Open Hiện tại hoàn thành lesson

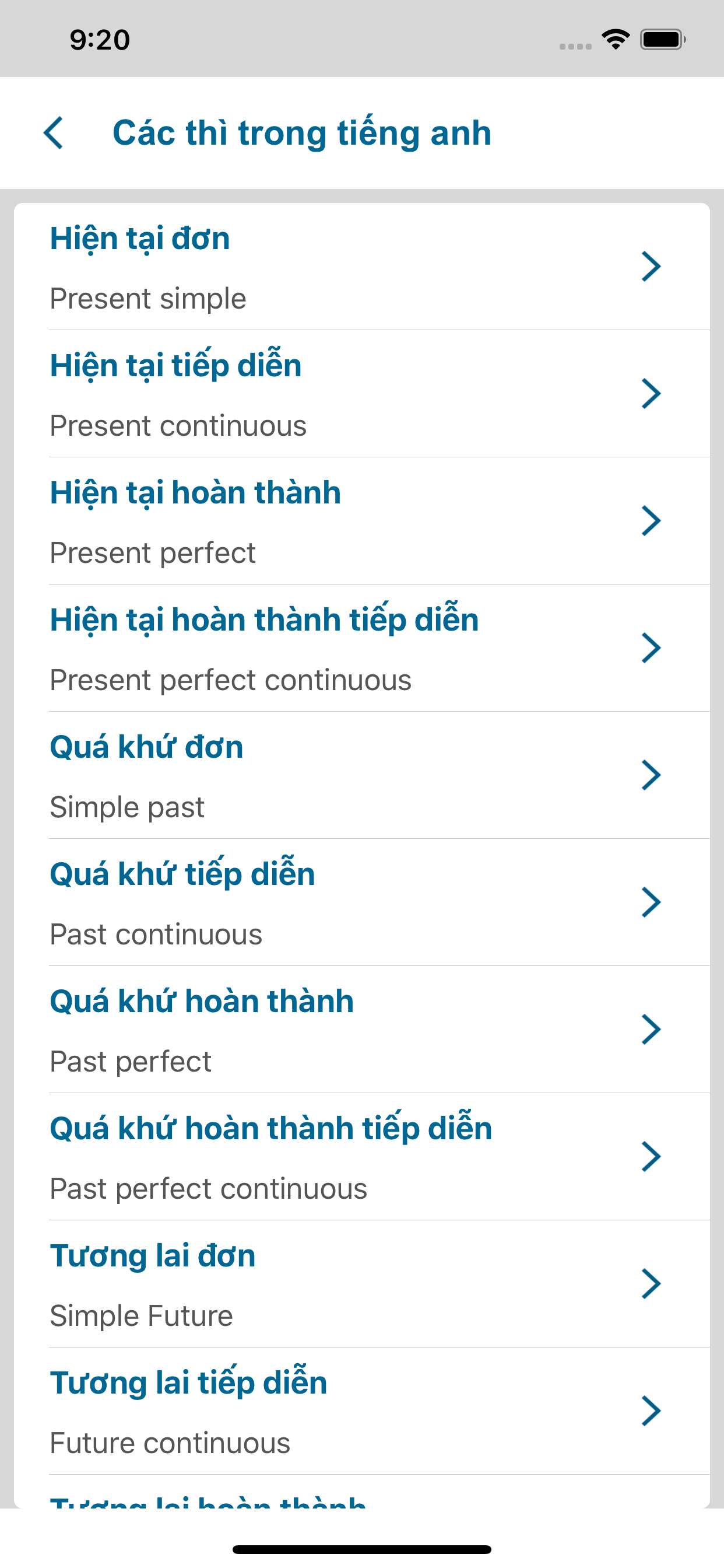[x=195, y=493]
